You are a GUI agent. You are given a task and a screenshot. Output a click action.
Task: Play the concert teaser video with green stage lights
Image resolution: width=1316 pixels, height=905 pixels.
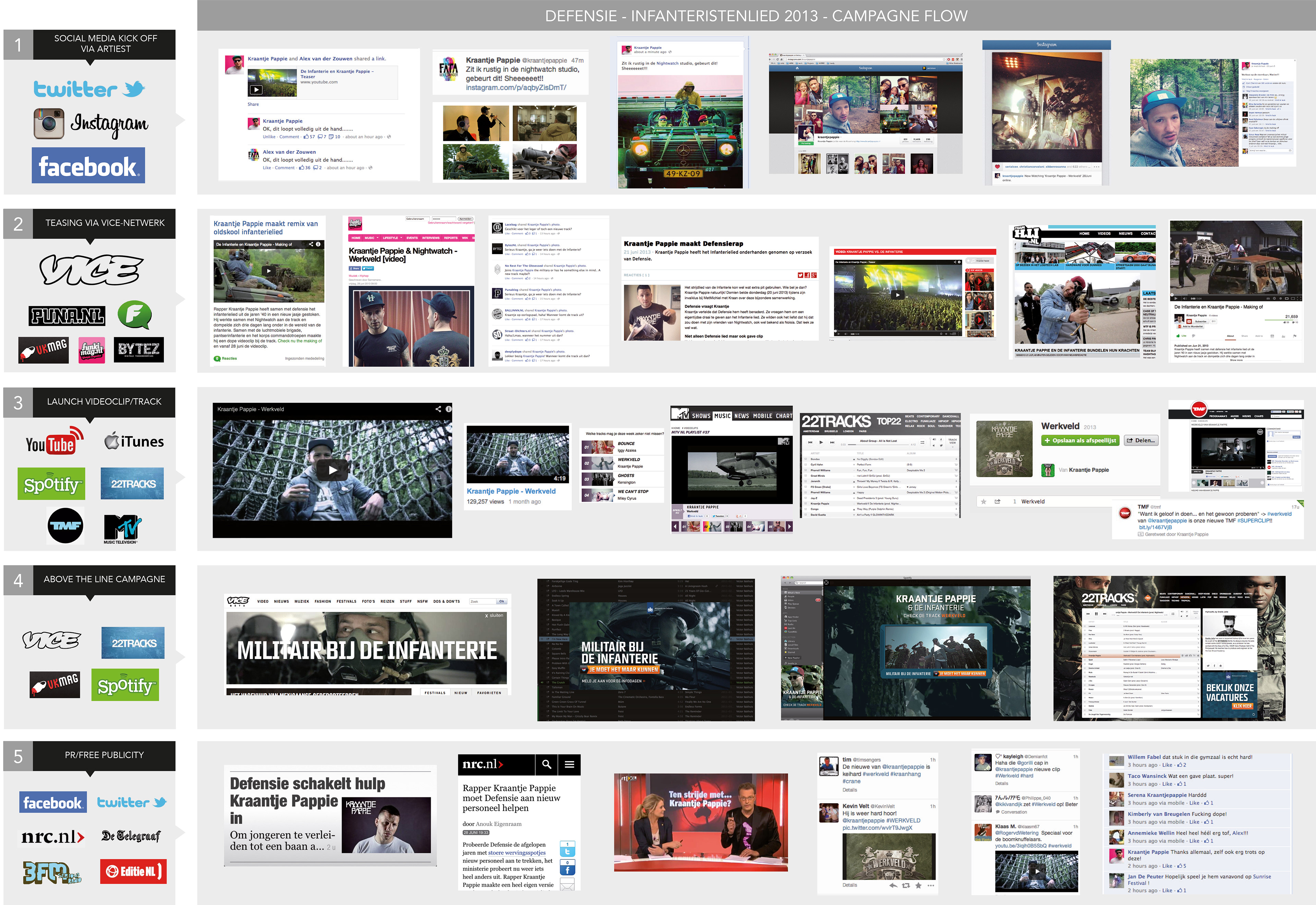tap(897, 295)
